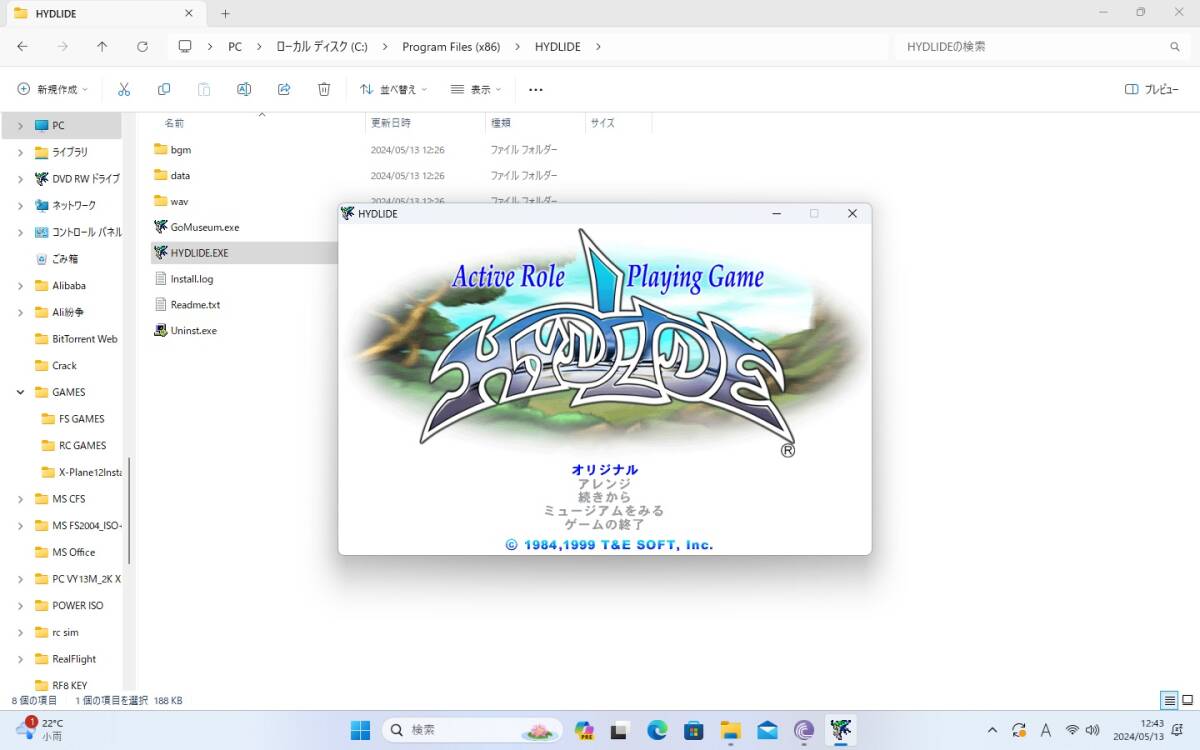Click the Share icon in Explorer toolbar

click(x=284, y=89)
